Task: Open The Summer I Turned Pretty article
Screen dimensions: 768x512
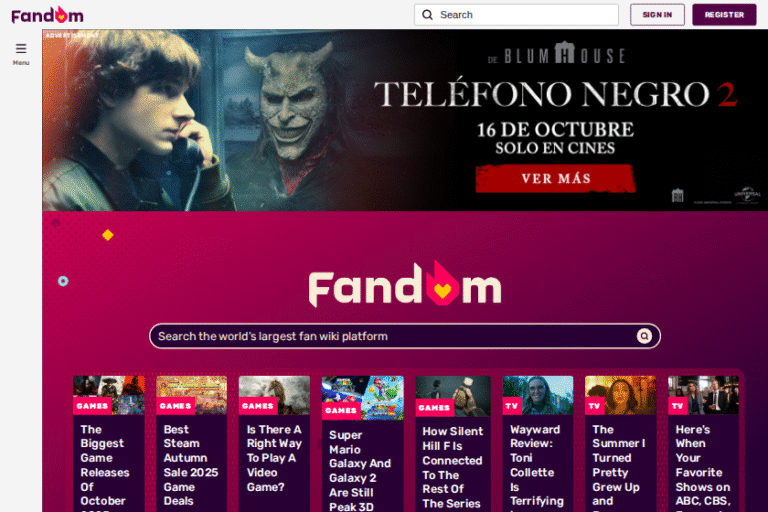Action: [619, 465]
